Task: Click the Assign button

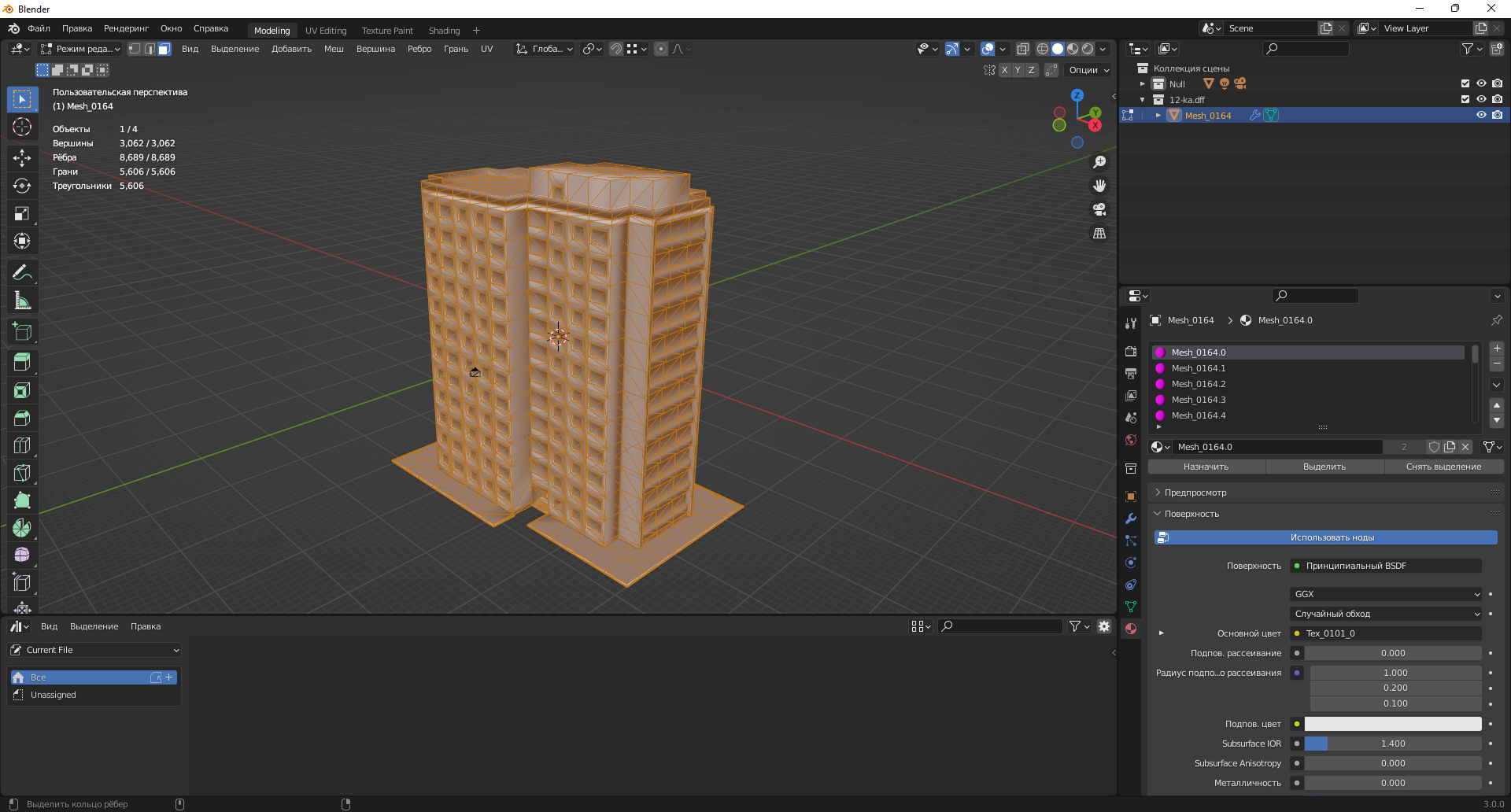Action: [x=1206, y=467]
